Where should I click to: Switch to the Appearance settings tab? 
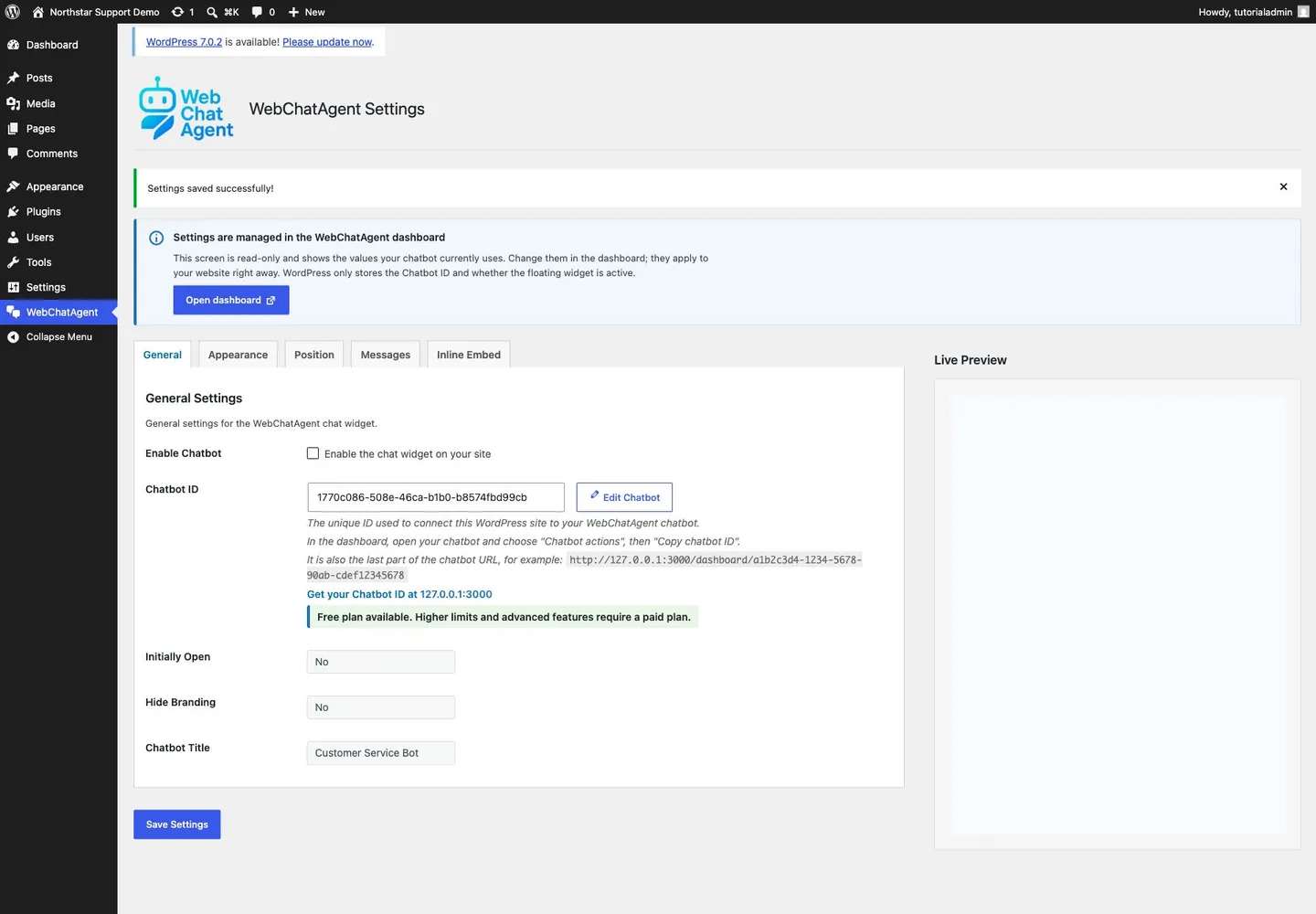click(238, 355)
